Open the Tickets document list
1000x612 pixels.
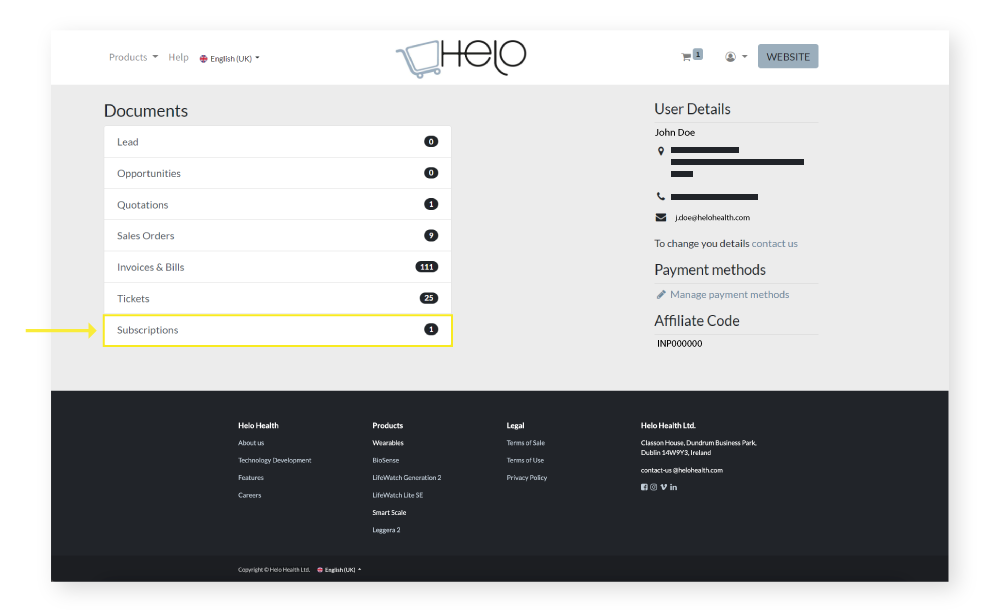pos(278,298)
